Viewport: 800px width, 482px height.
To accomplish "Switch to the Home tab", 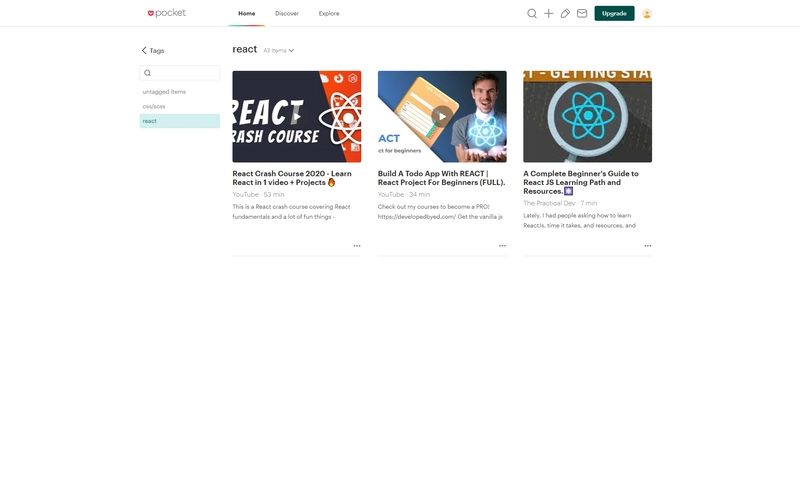I will (246, 14).
